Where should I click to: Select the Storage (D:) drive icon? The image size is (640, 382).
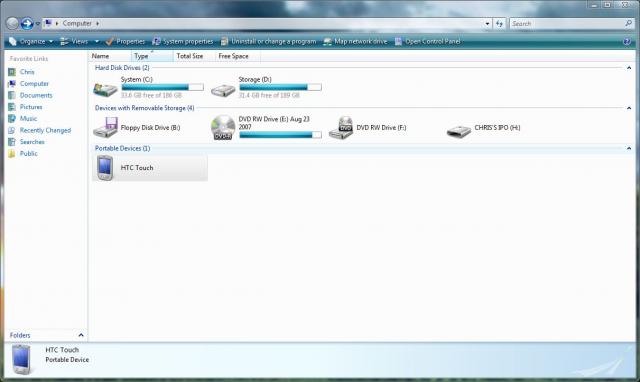pyautogui.click(x=223, y=89)
